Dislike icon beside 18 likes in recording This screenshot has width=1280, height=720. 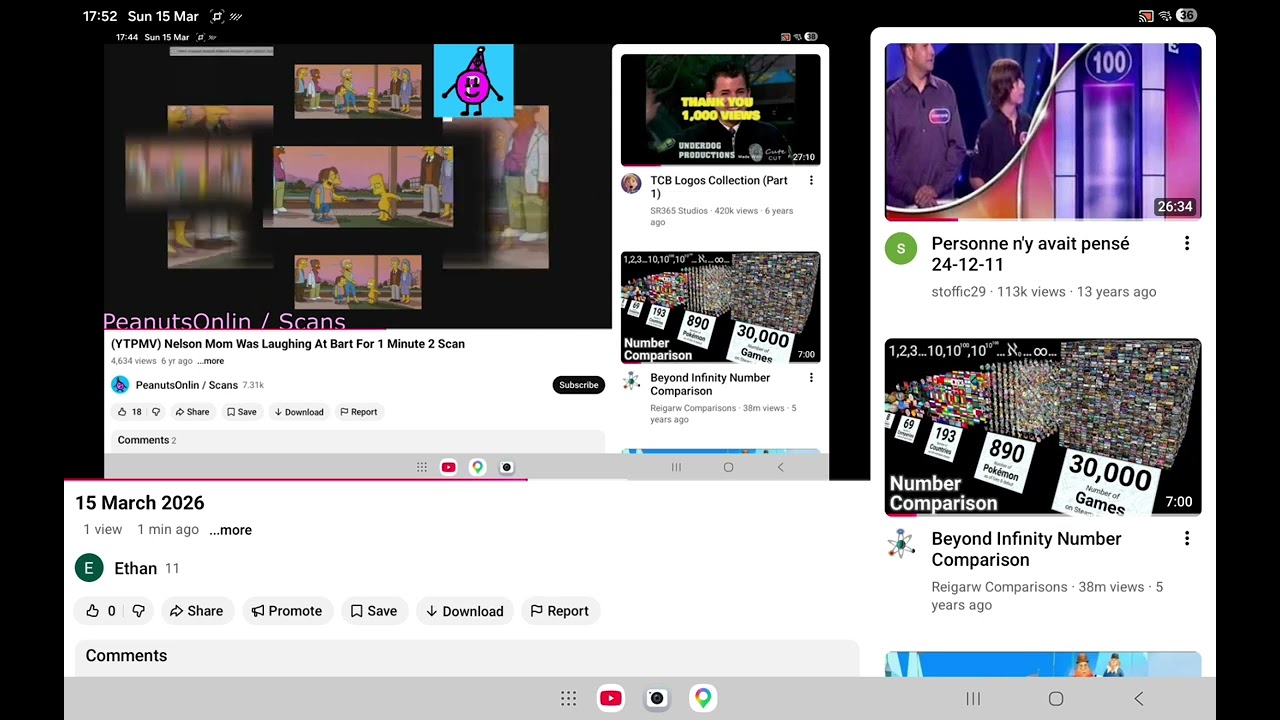156,412
